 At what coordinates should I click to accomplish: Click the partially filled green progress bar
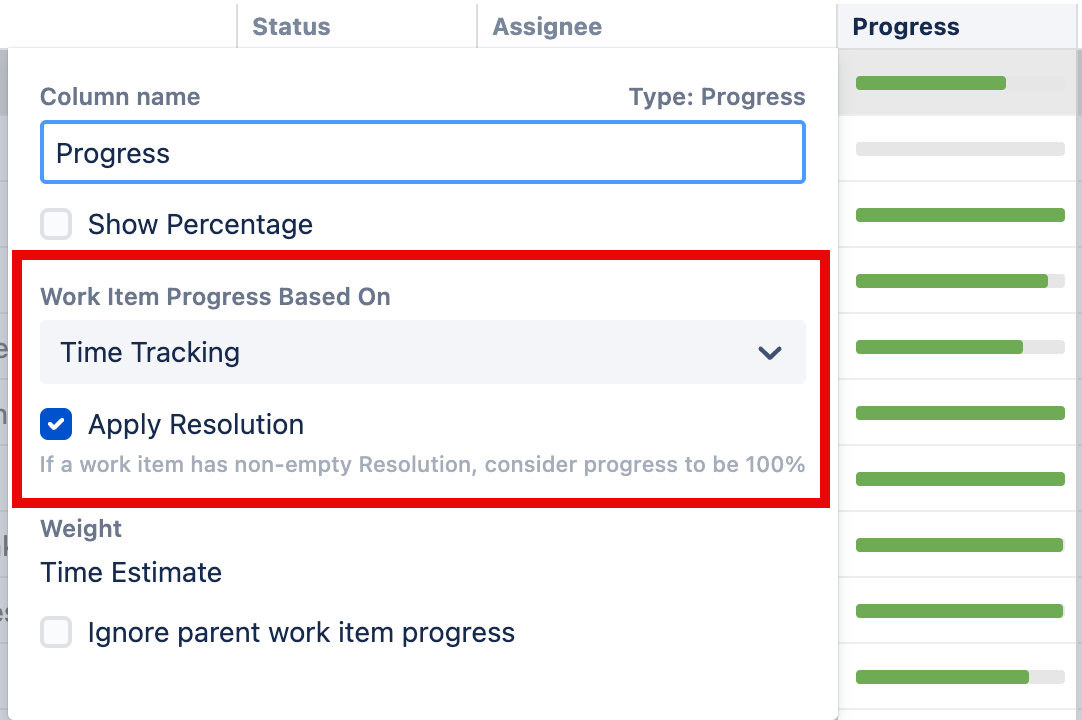tap(938, 347)
